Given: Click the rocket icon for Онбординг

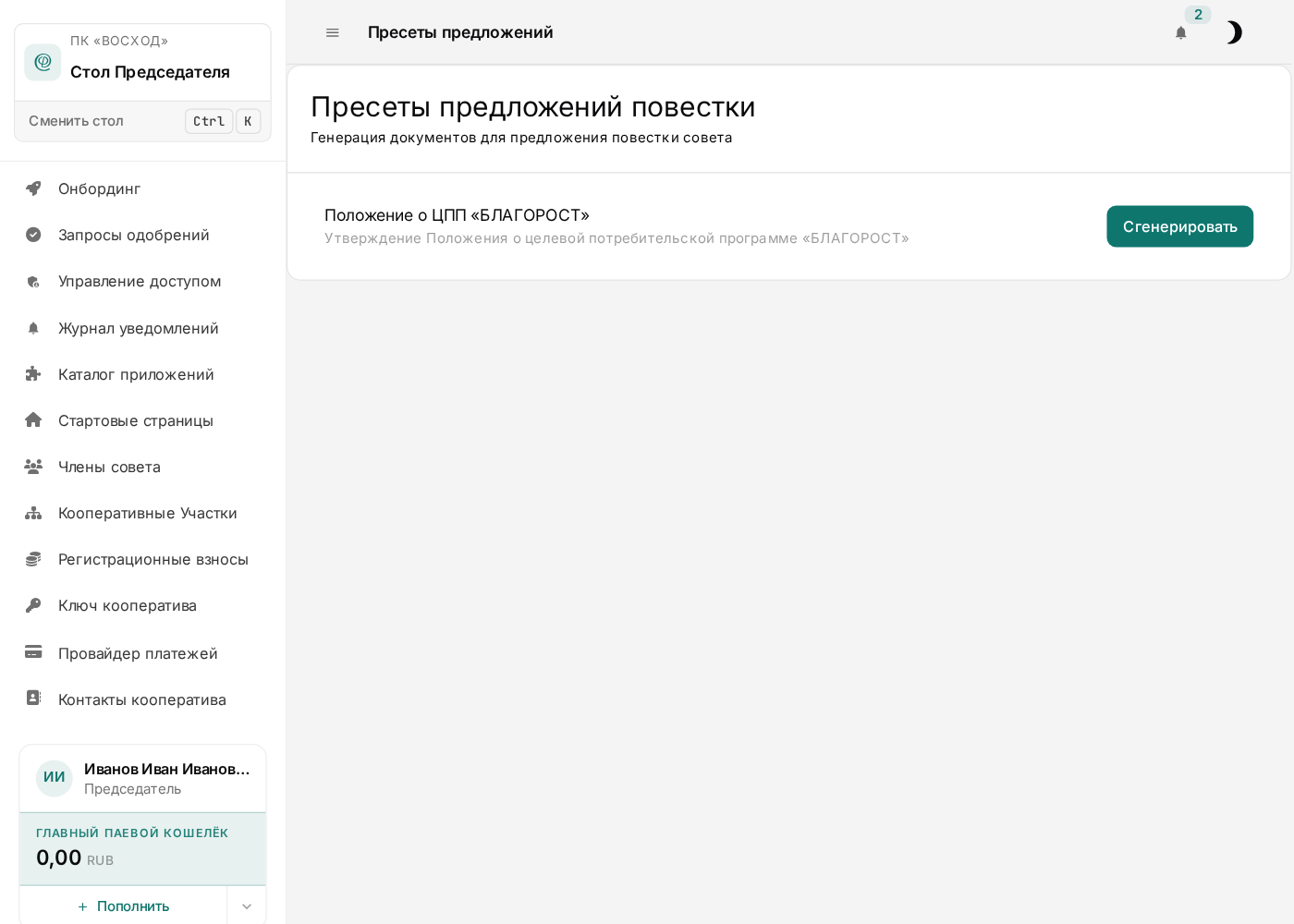Looking at the screenshot, I should pyautogui.click(x=33, y=188).
